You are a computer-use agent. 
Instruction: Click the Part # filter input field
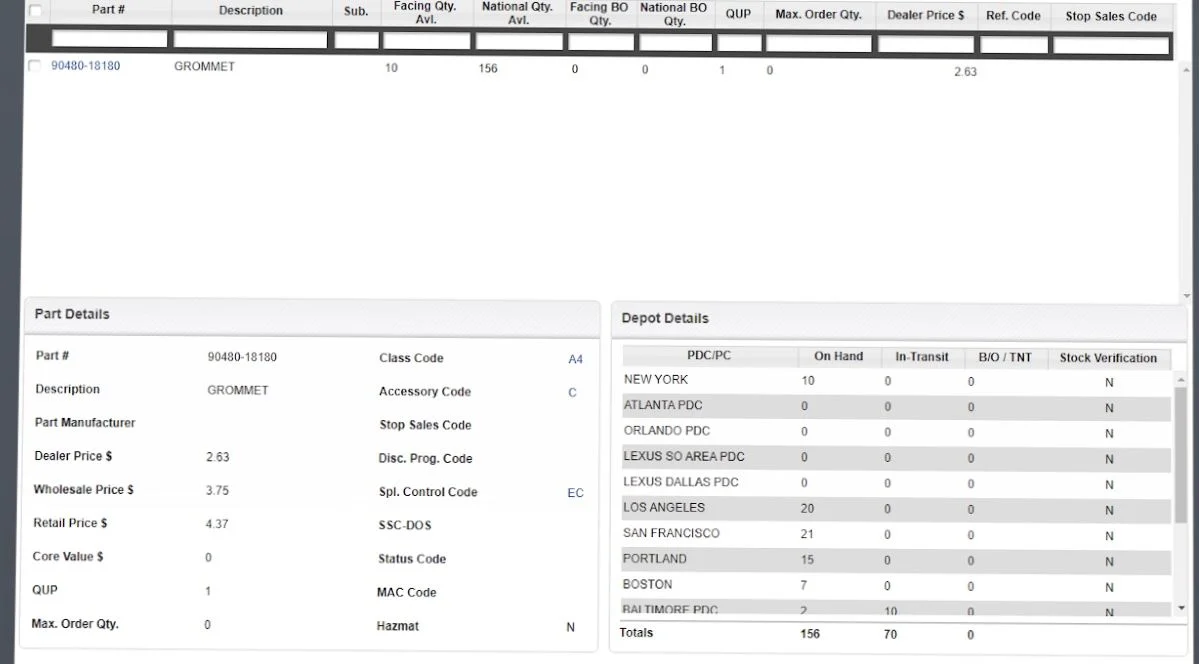109,39
